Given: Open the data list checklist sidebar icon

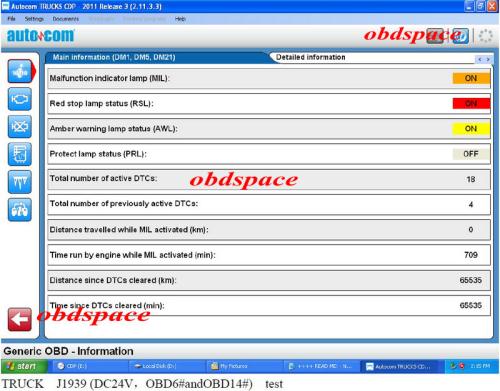Looking at the screenshot, I should click(20, 154).
